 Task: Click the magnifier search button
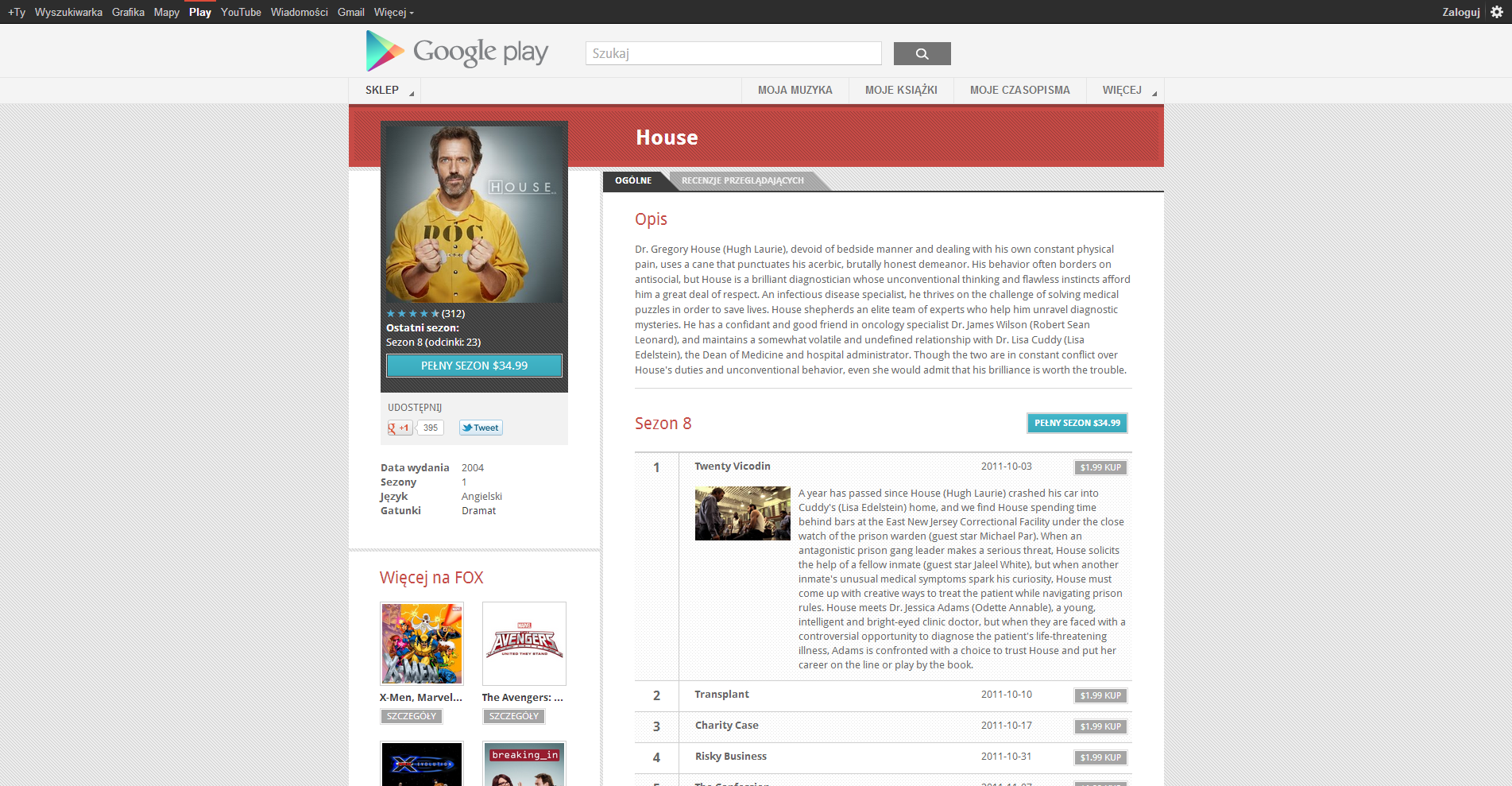922,53
